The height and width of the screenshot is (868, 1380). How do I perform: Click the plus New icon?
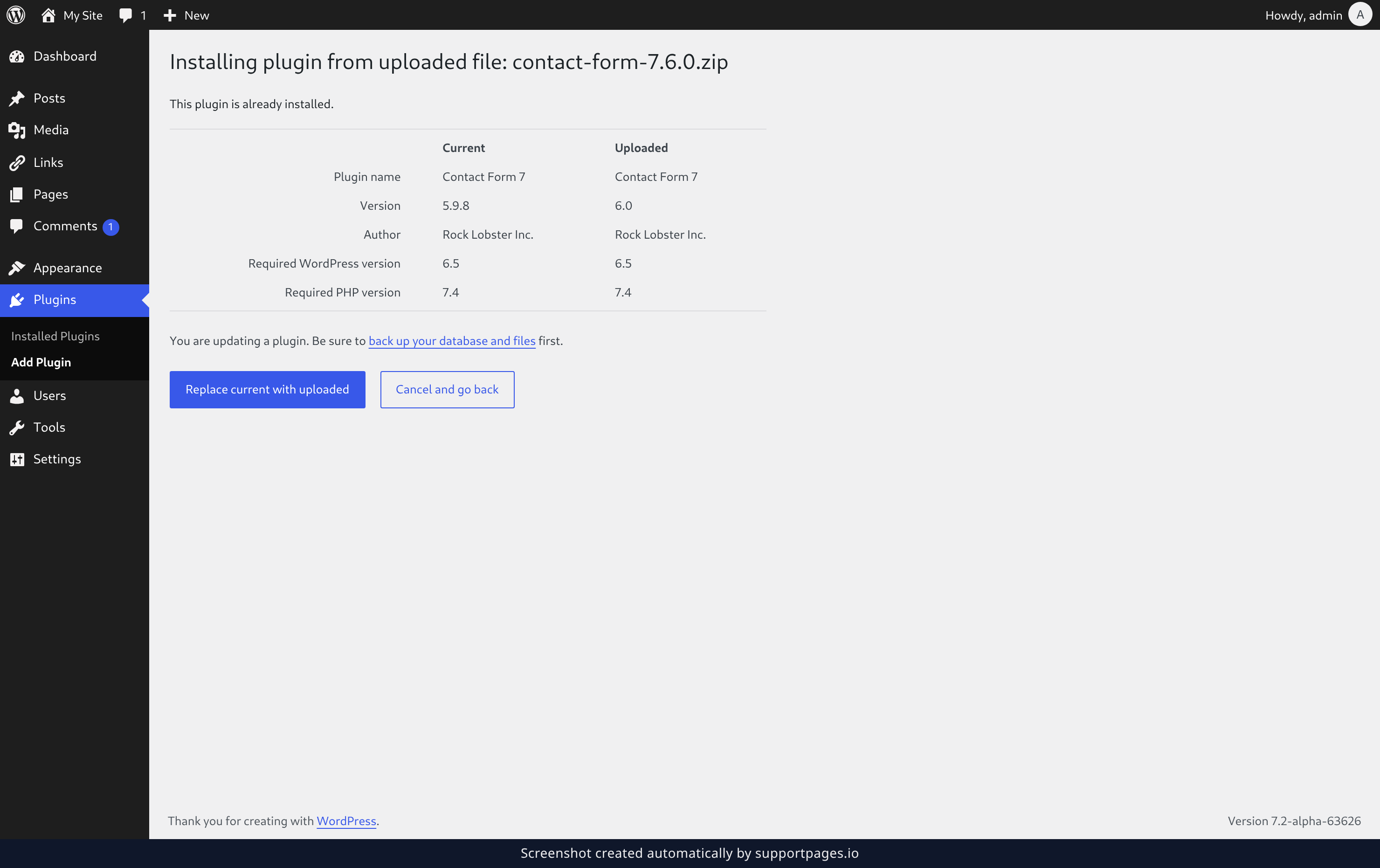pyautogui.click(x=170, y=15)
